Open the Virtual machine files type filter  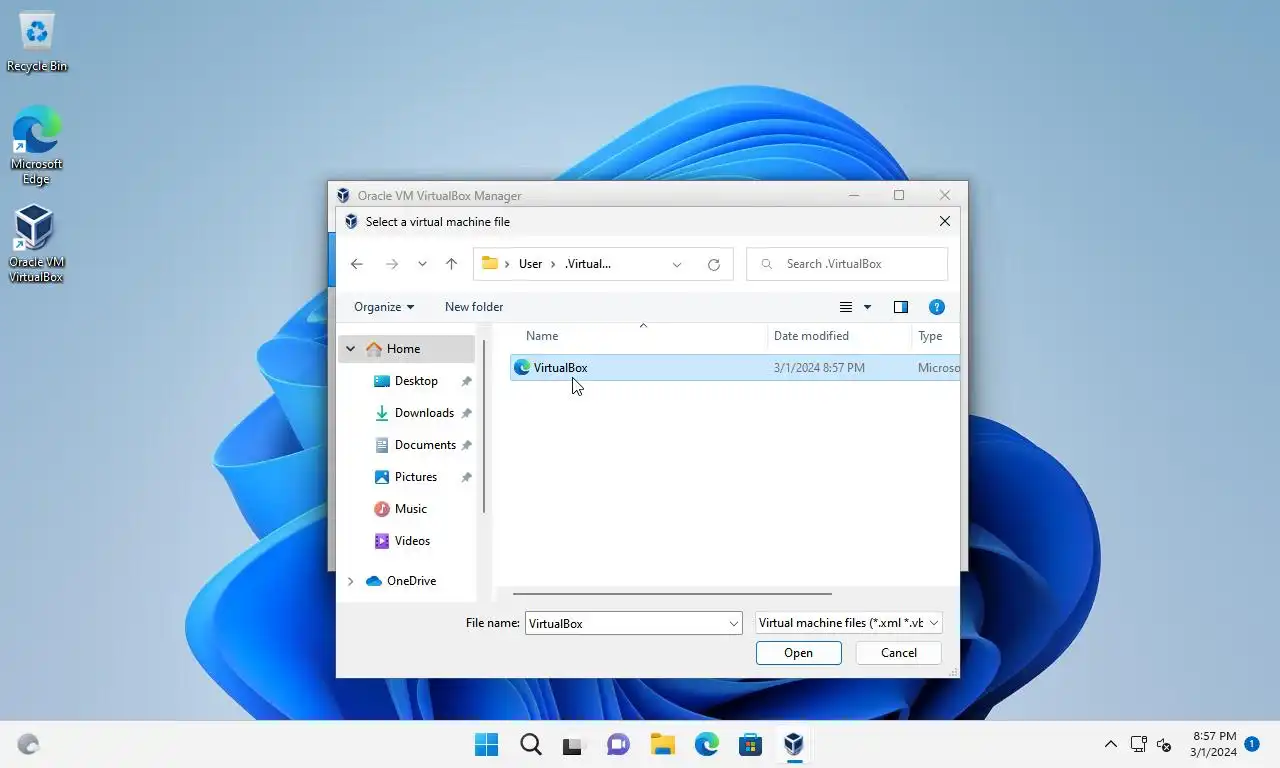[x=848, y=623]
